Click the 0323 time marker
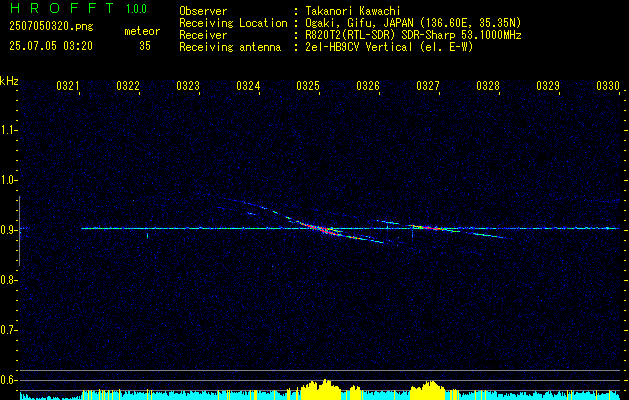This screenshot has width=629, height=400. [188, 86]
